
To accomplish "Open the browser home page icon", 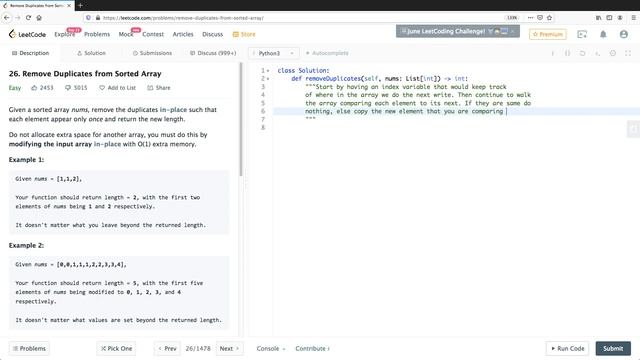I will 39,18.
